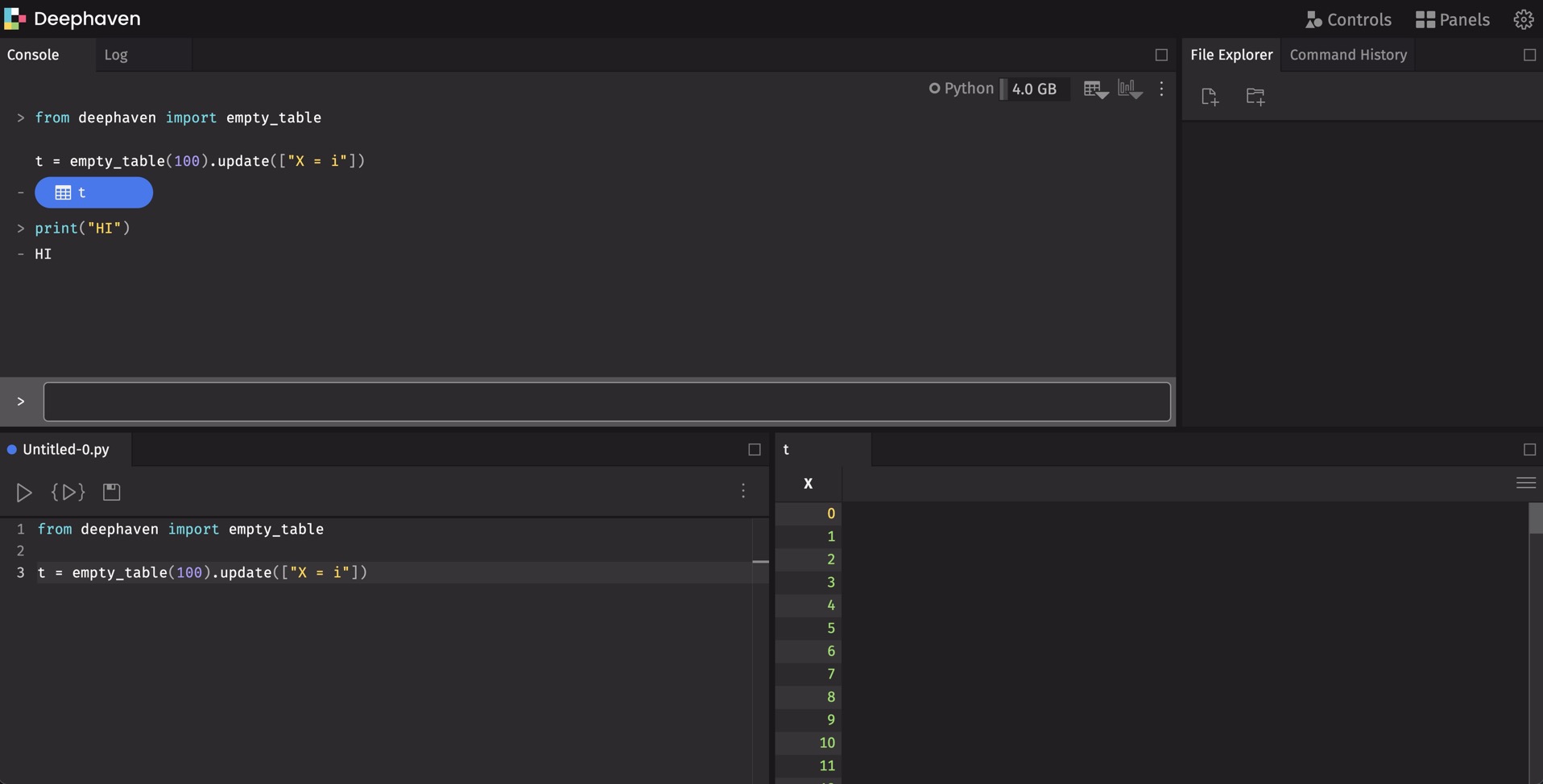Open the Settings gear
Screen dimensions: 1543x784
coord(1523,19)
